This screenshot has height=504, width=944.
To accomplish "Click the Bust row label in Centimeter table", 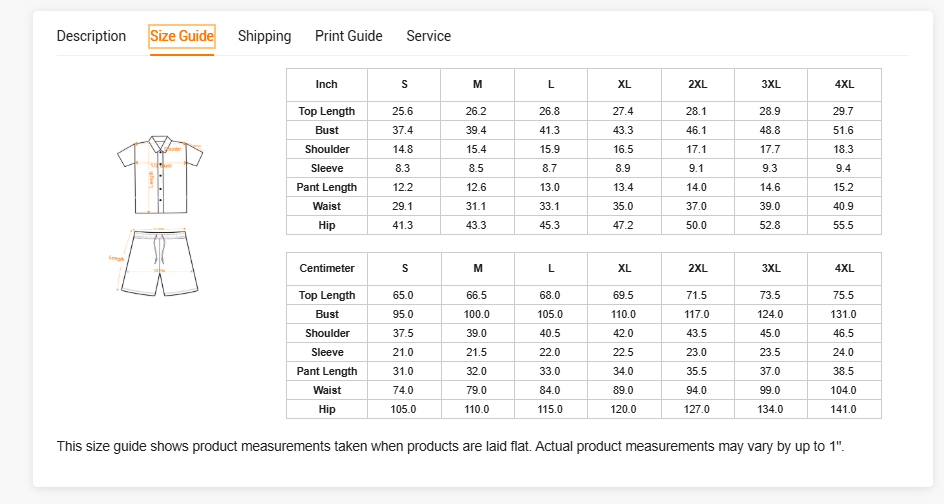I will (x=327, y=314).
